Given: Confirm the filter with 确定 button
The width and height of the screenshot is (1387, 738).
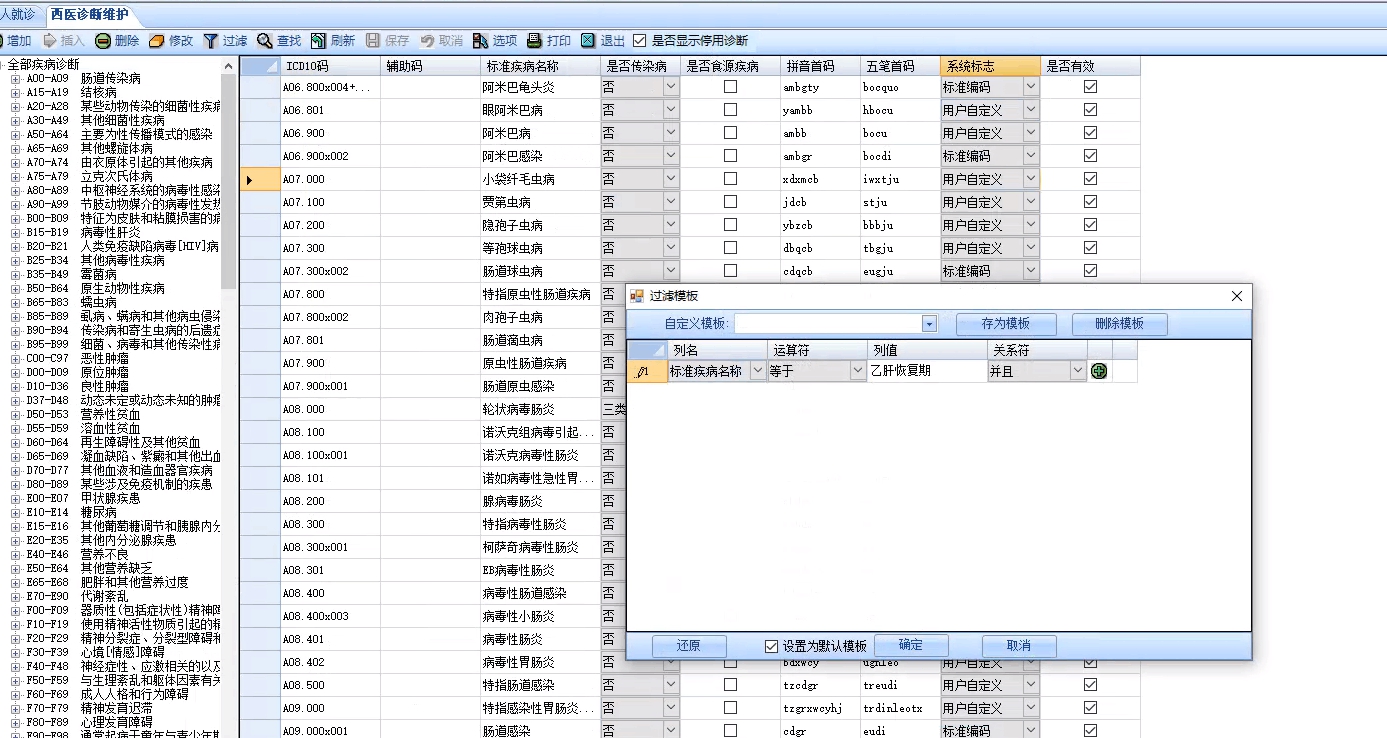Looking at the screenshot, I should (x=911, y=646).
